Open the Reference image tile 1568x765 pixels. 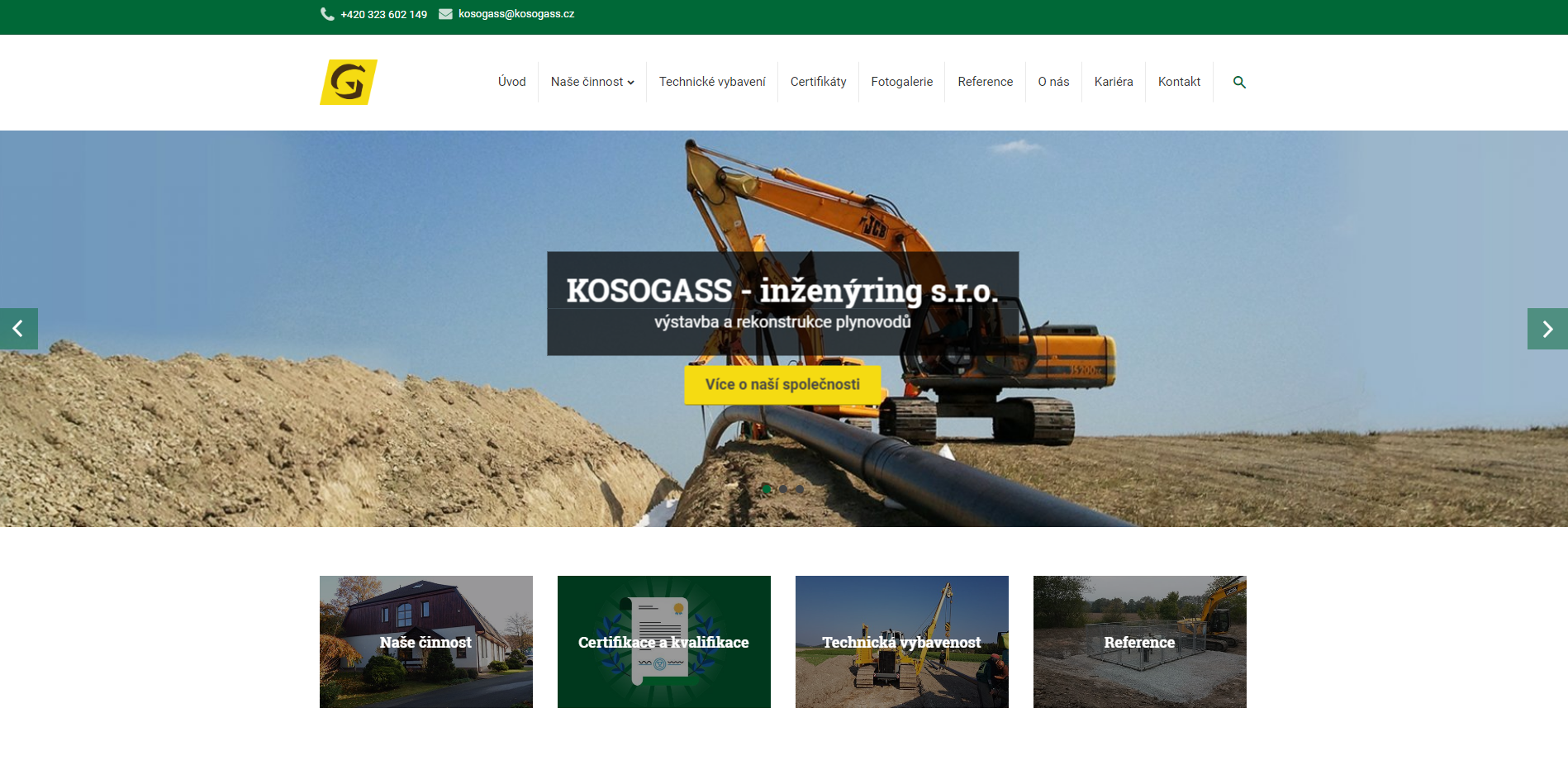click(x=1140, y=642)
